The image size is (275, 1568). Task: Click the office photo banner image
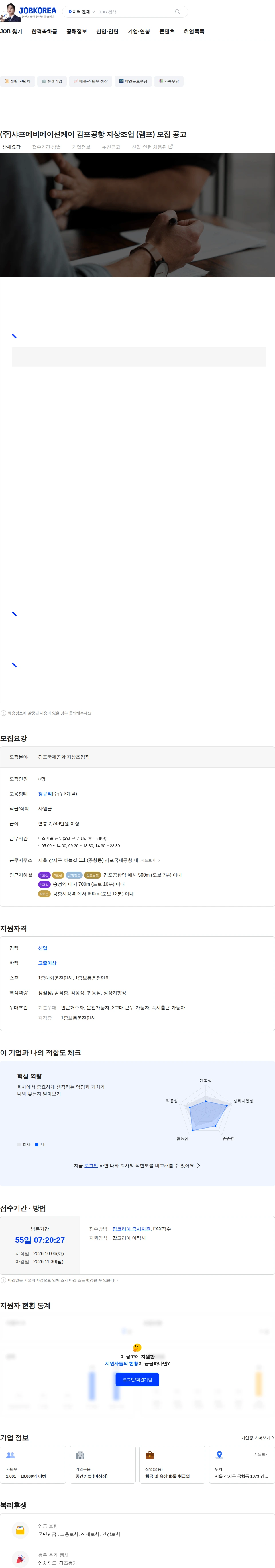click(137, 216)
